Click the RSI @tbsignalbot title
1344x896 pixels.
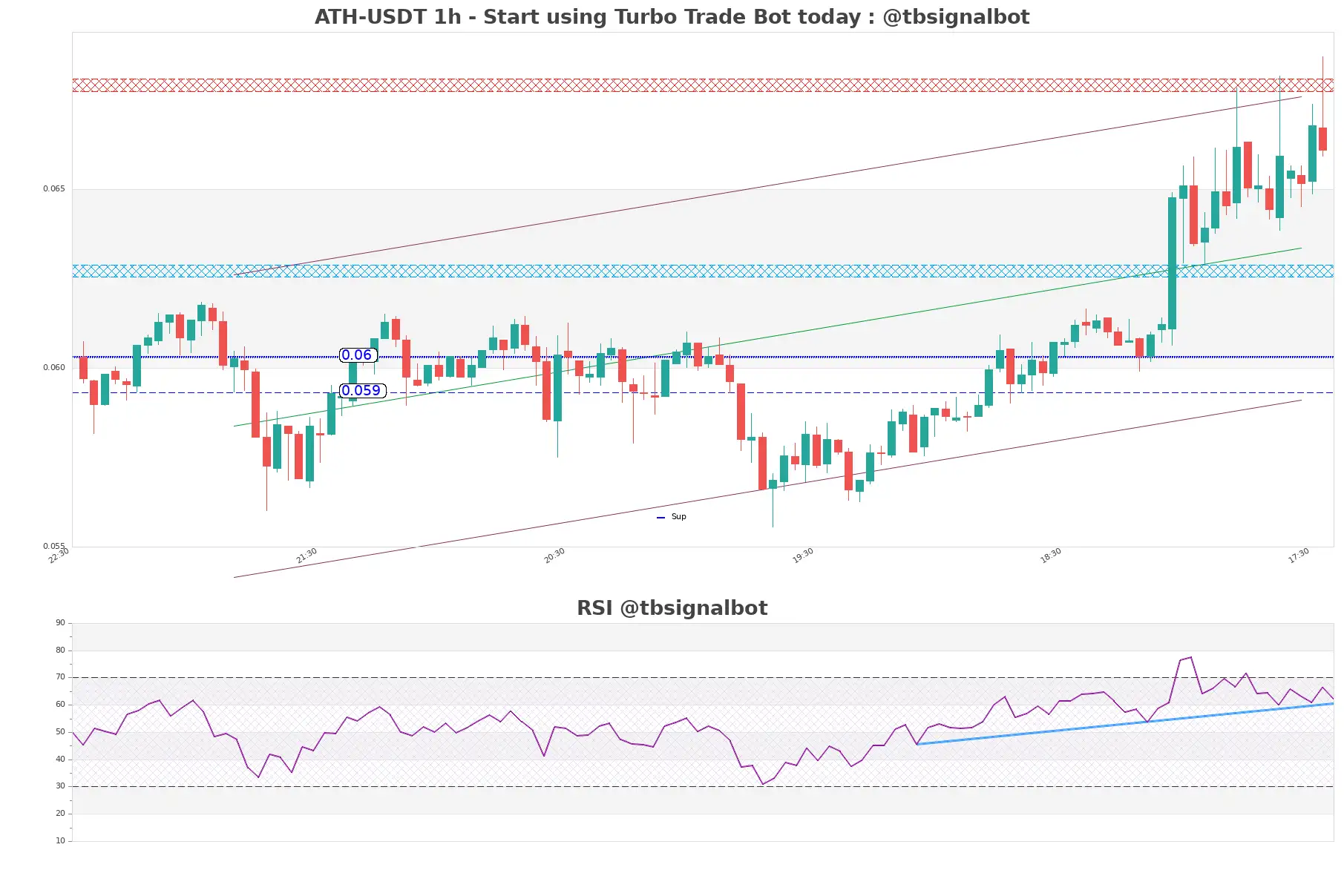click(x=672, y=608)
